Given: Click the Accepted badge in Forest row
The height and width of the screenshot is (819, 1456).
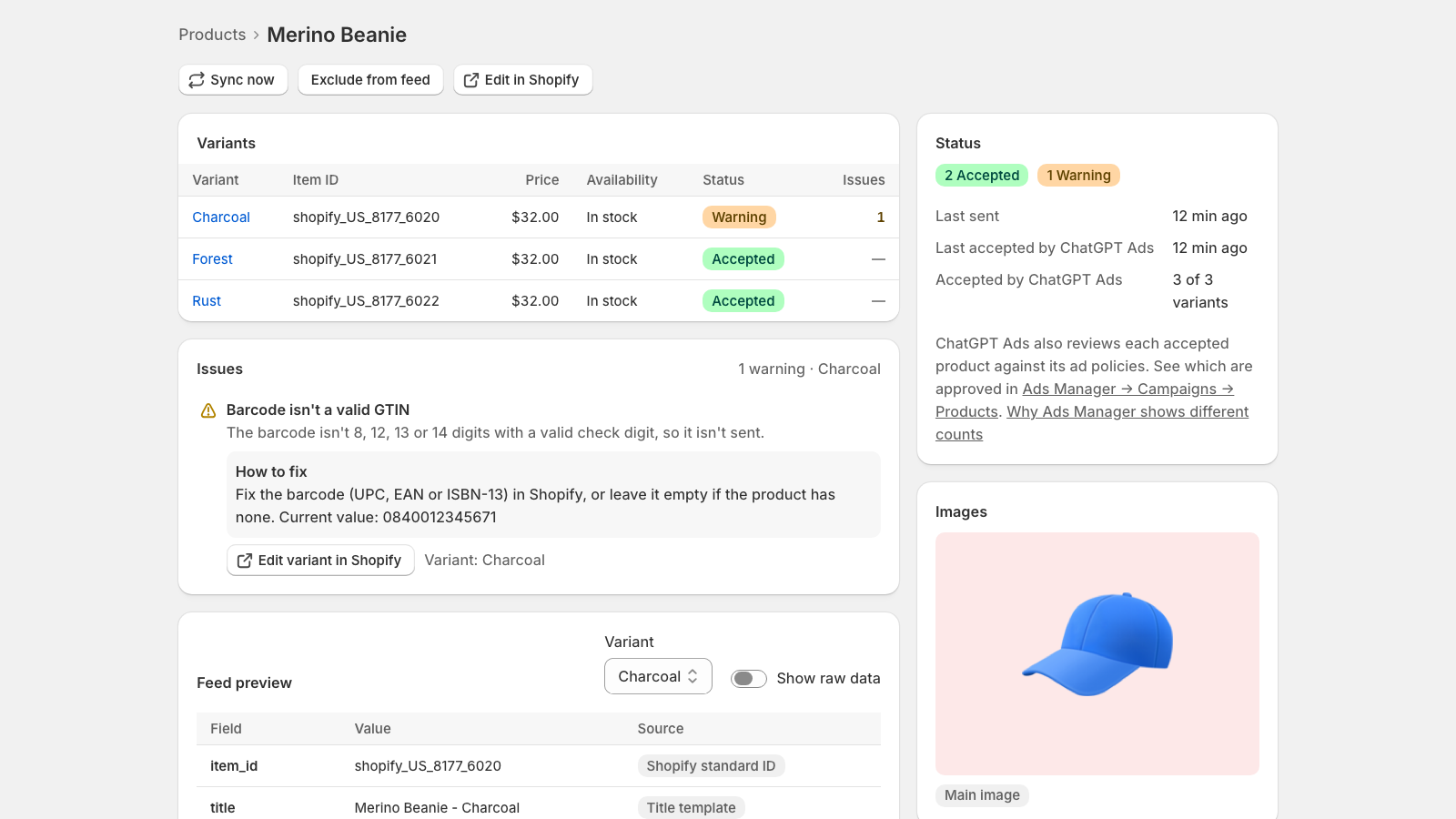Looking at the screenshot, I should coord(743,259).
